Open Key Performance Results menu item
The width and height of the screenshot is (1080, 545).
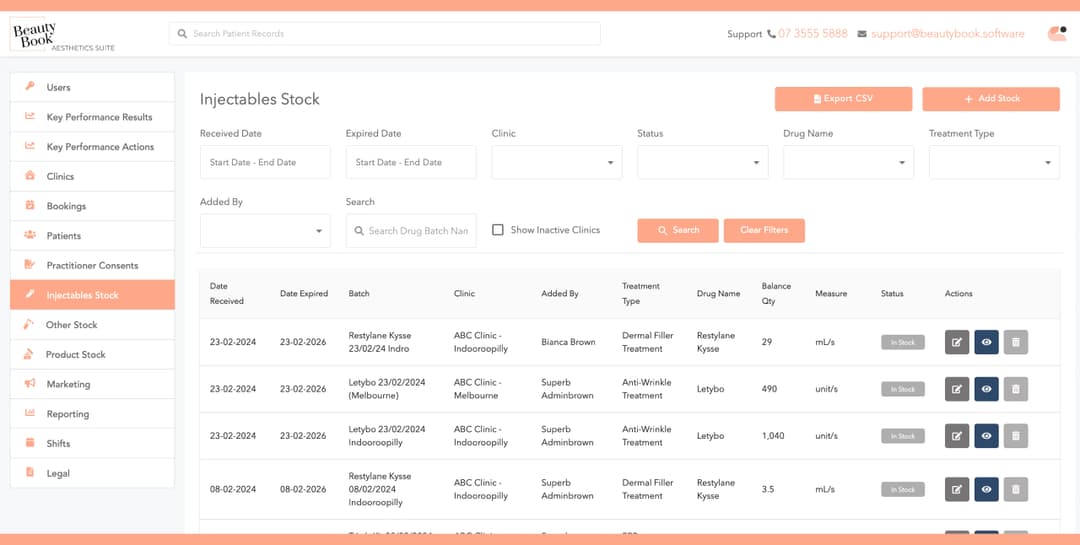99,117
